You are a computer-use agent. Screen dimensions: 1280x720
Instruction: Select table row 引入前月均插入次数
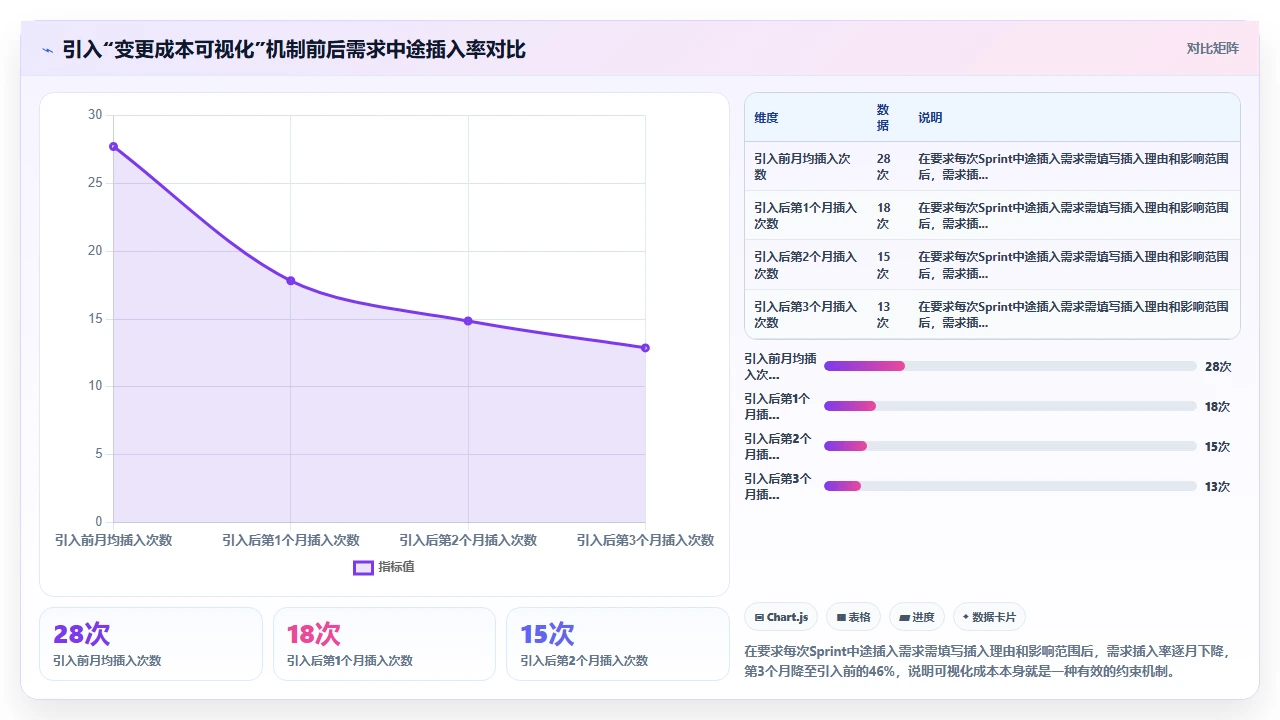[x=992, y=166]
